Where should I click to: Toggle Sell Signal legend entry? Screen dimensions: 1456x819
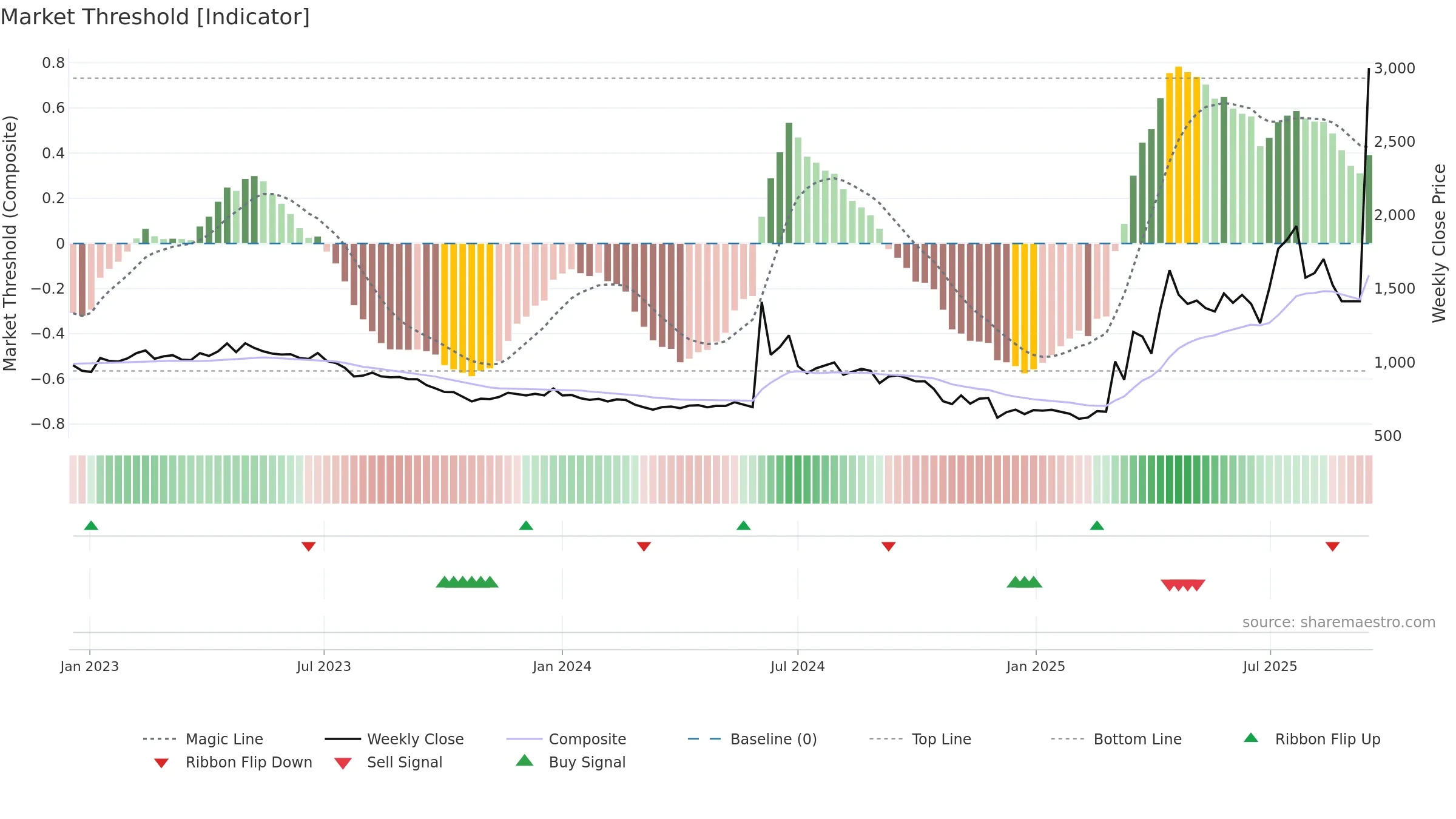tap(388, 762)
